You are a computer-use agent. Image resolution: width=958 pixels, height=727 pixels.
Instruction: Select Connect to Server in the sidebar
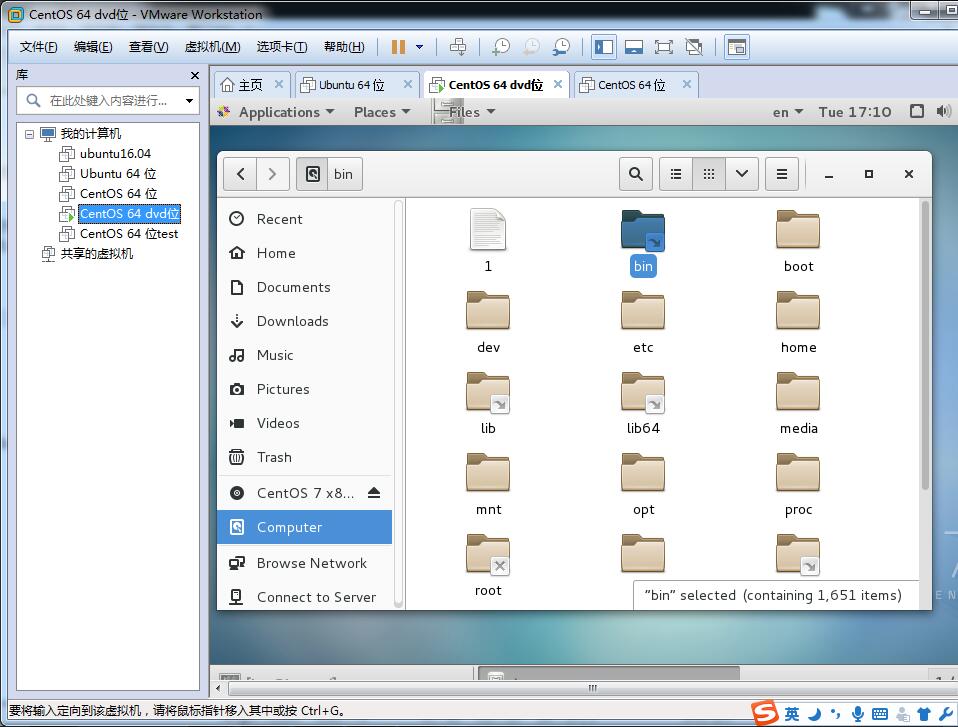click(x=304, y=597)
